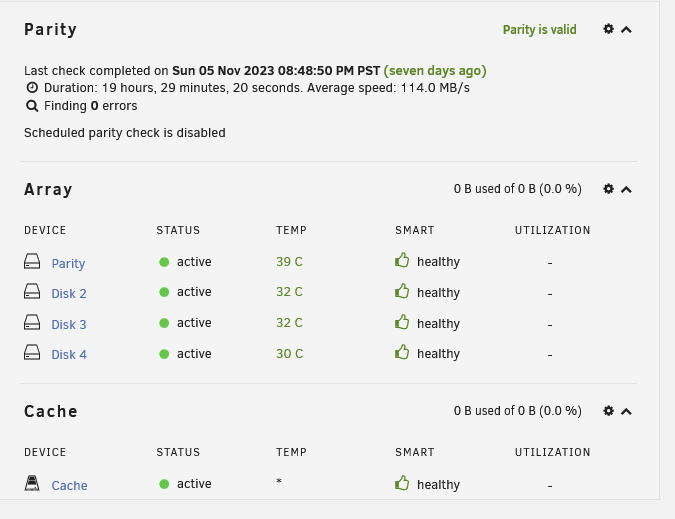Open the Disk 2 link
Screen dimensions: 675x519
click(69, 293)
